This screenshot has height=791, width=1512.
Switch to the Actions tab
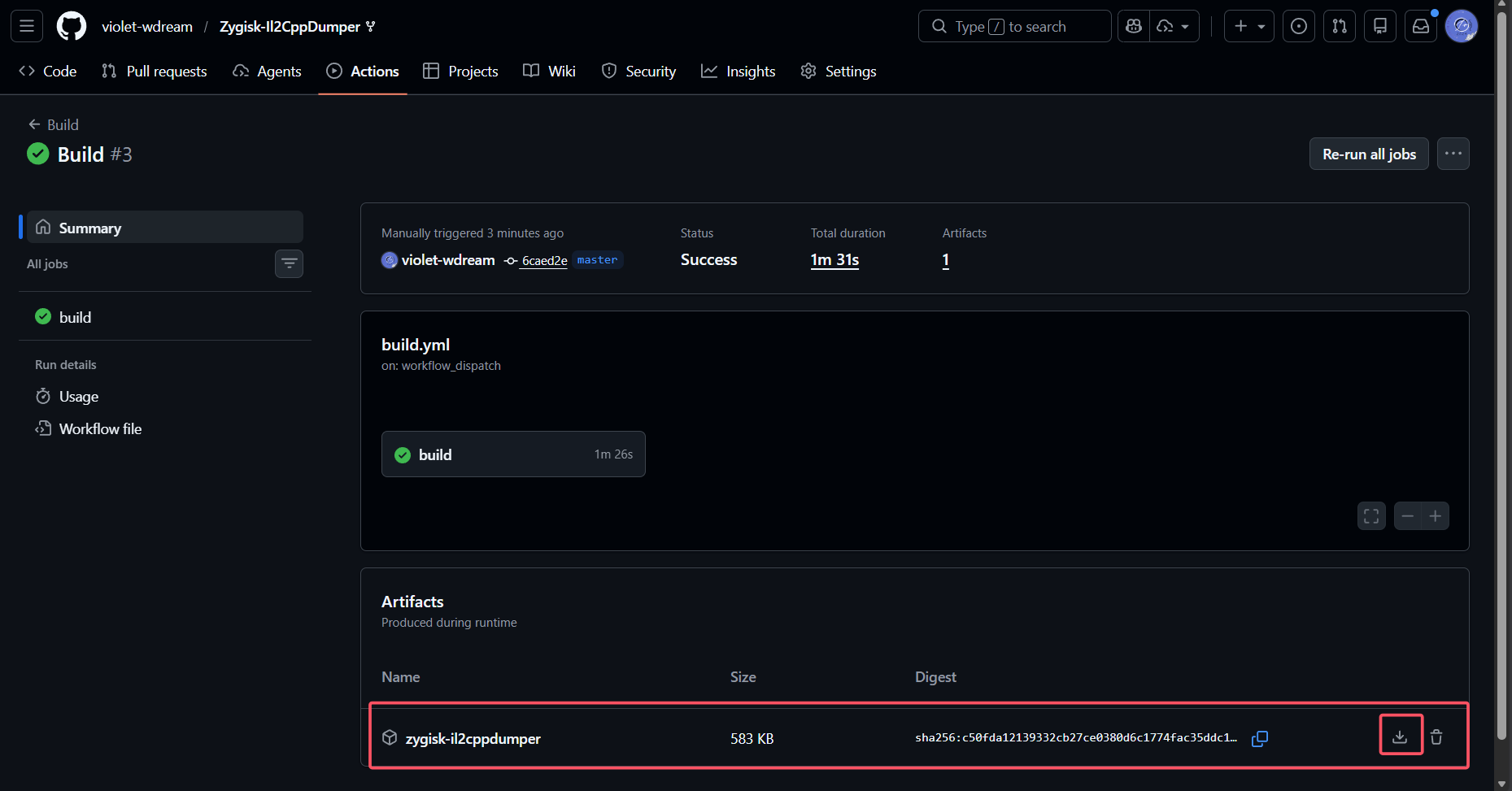(x=363, y=72)
